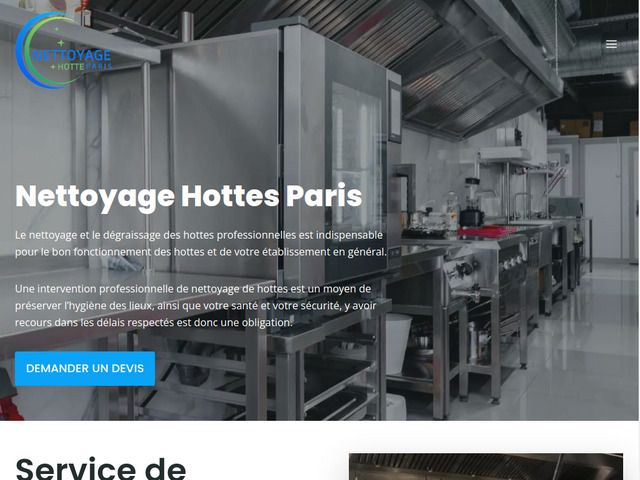
Task: Select the paragraph starting Une intervention professionnelle
Action: click(196, 305)
